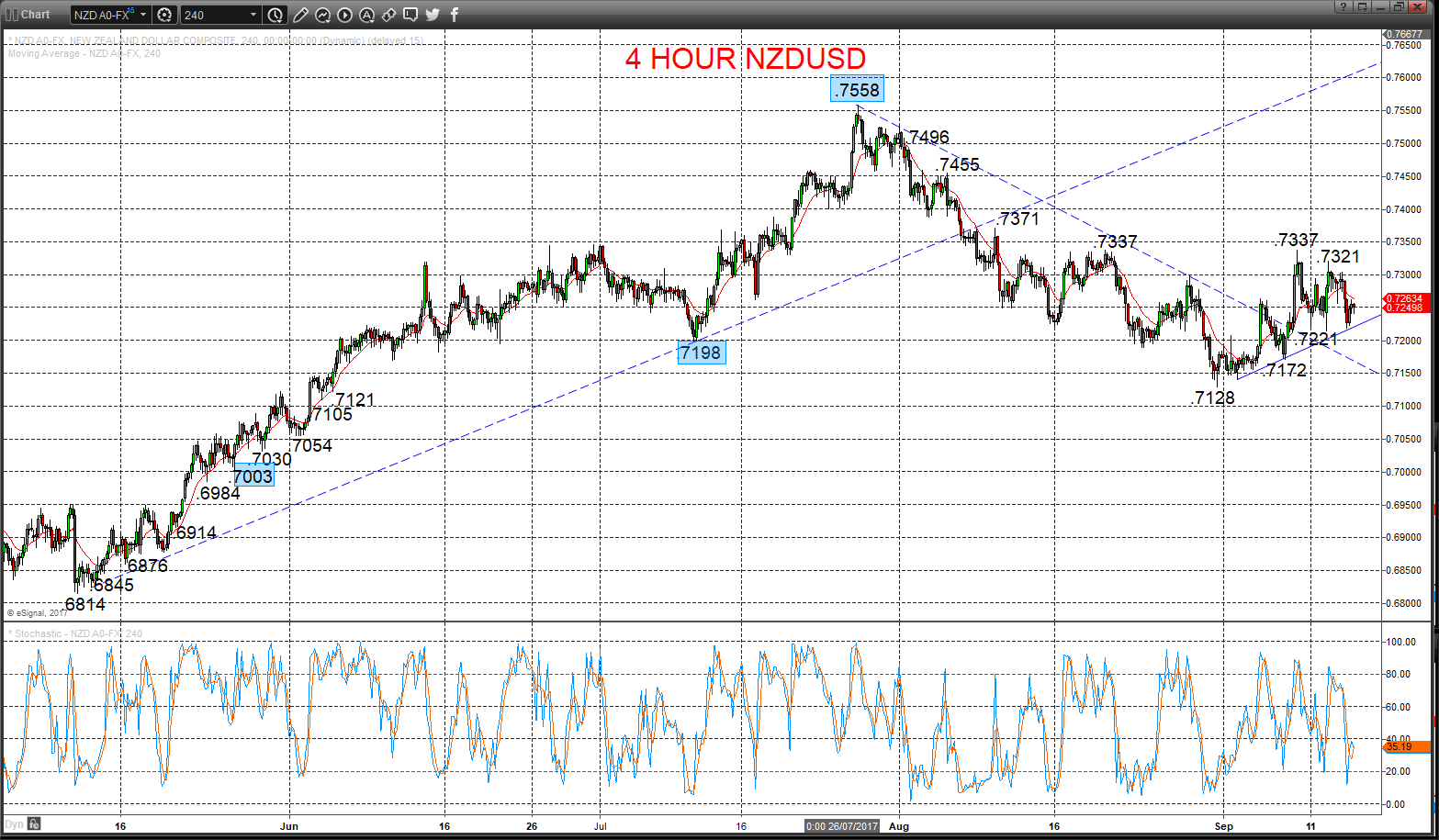
Task: Select the 7198 low label
Action: [x=702, y=352]
